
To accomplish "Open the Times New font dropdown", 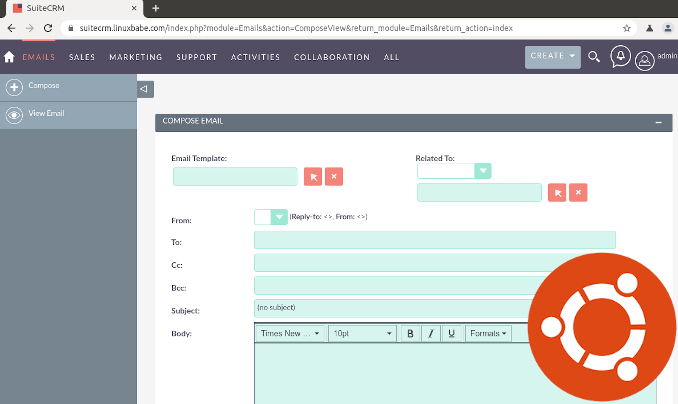I will point(290,333).
